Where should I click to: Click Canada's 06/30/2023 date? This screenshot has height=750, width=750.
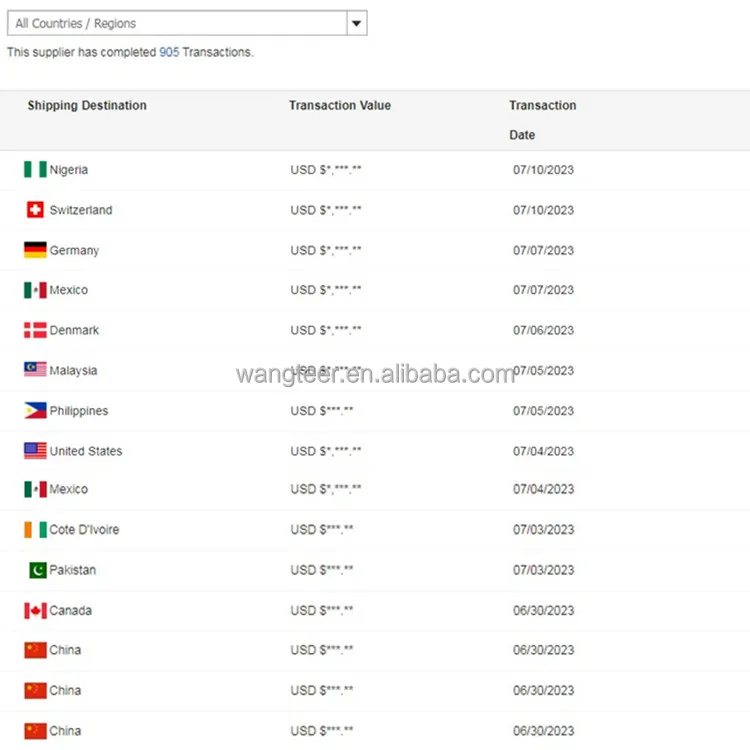[543, 610]
